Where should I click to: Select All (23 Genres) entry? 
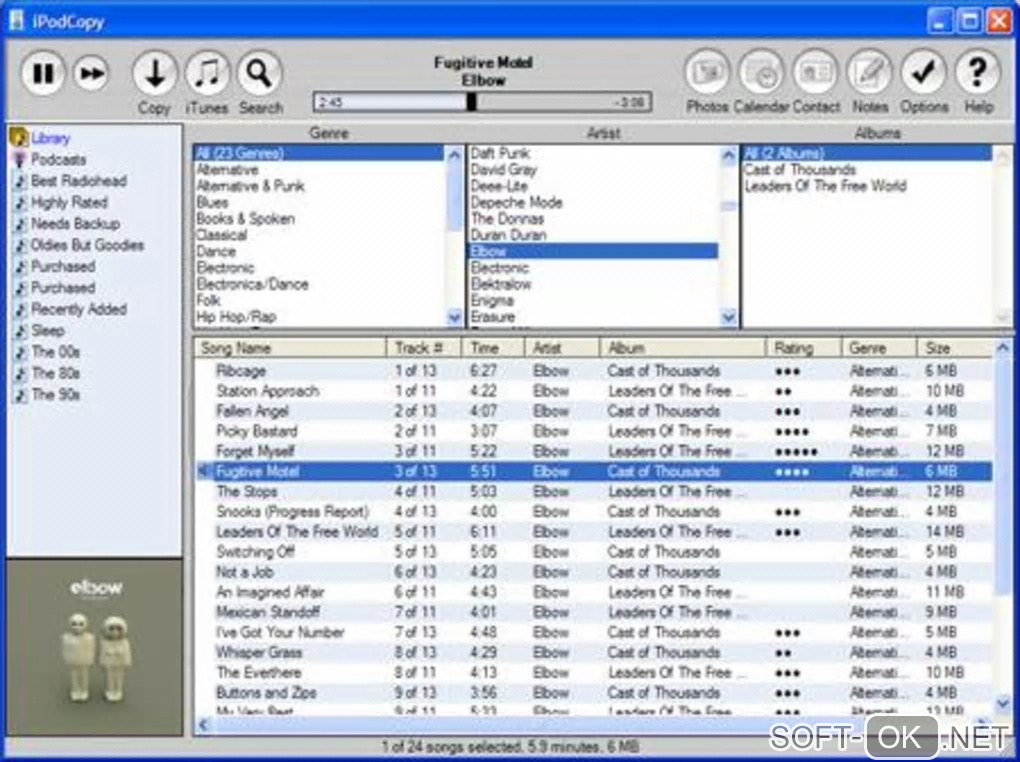click(x=319, y=154)
